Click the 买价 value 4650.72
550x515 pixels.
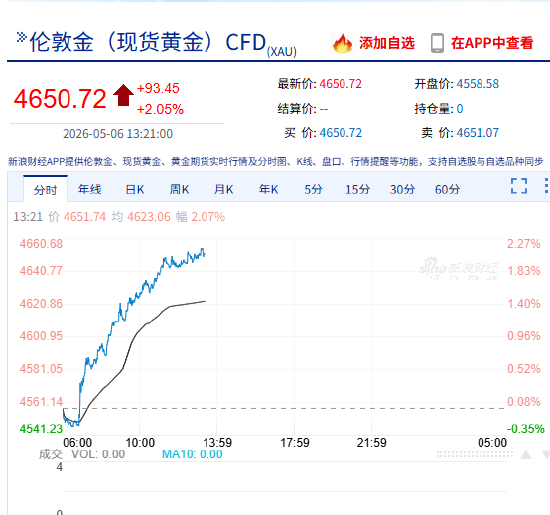[340, 133]
